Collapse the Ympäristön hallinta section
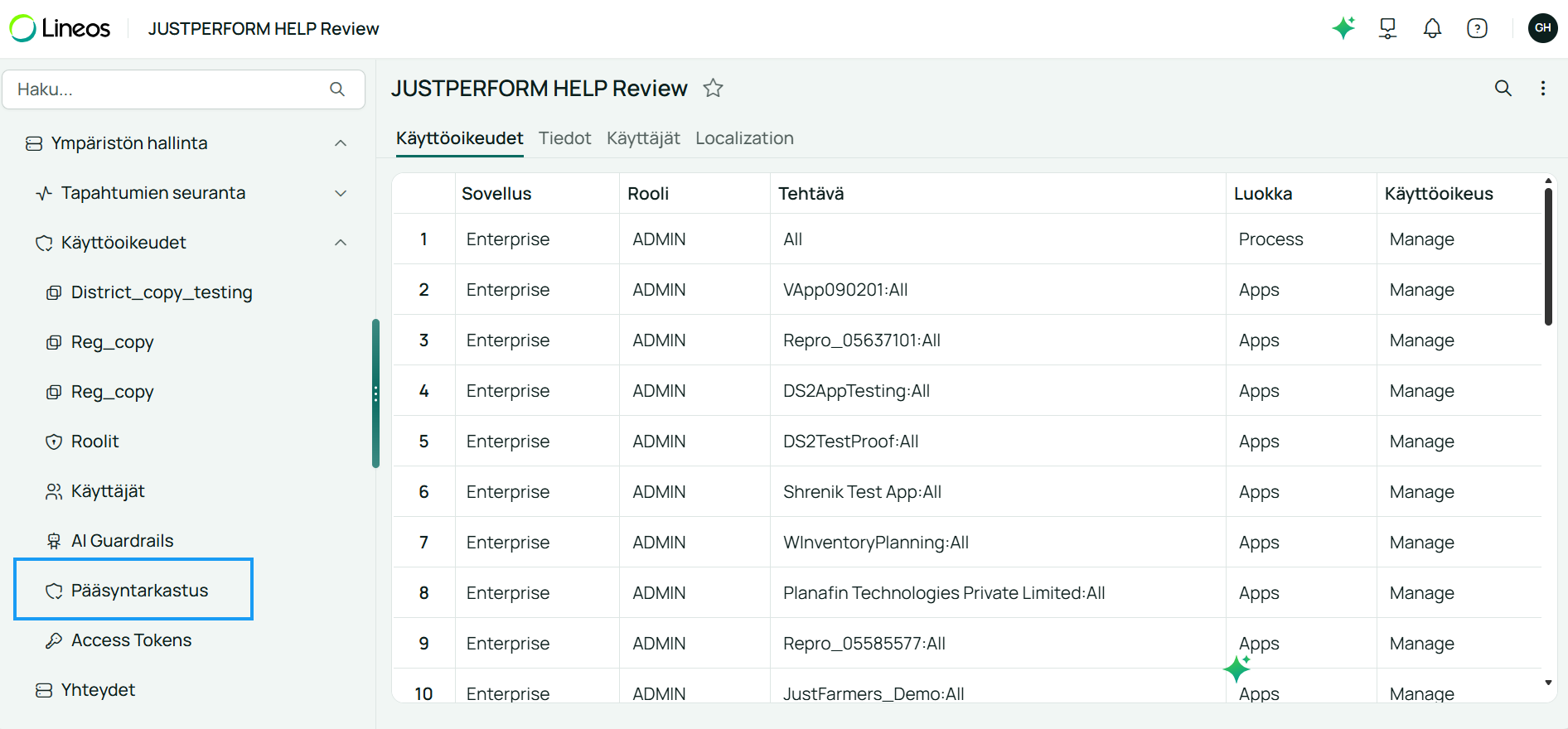Viewport: 1568px width, 729px height. pos(341,143)
